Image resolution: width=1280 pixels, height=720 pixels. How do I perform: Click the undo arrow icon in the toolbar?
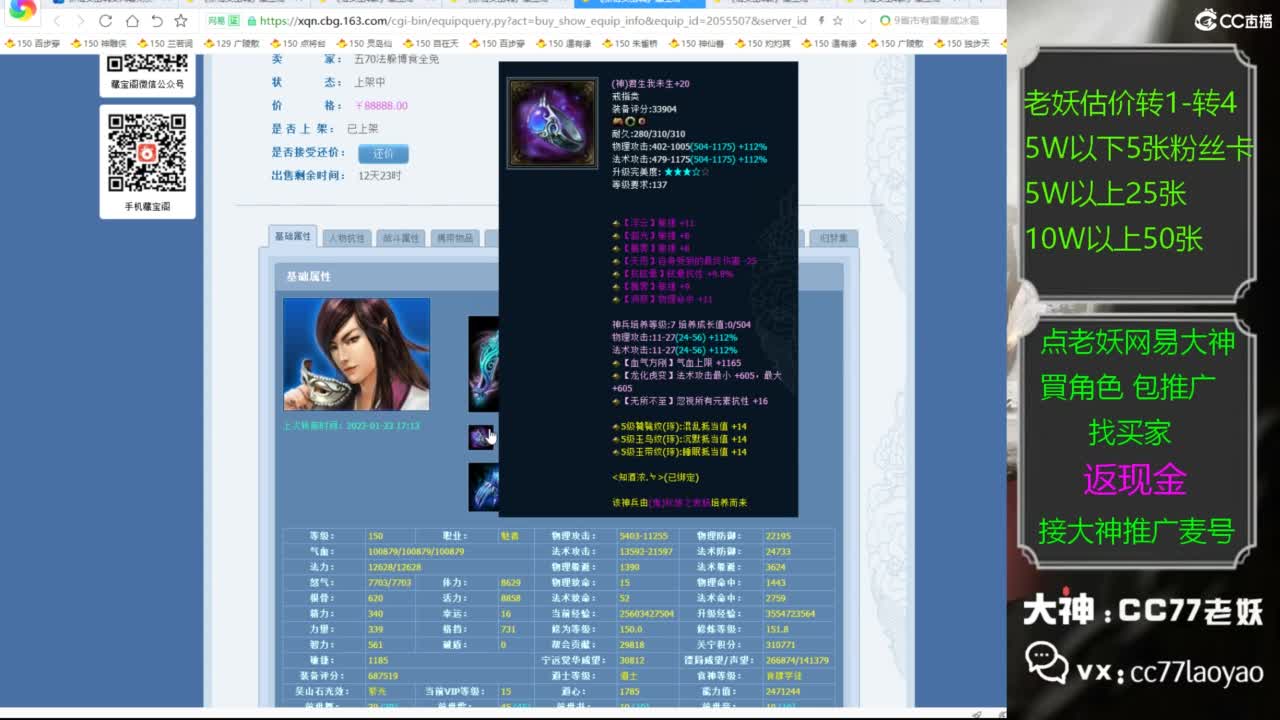157,20
